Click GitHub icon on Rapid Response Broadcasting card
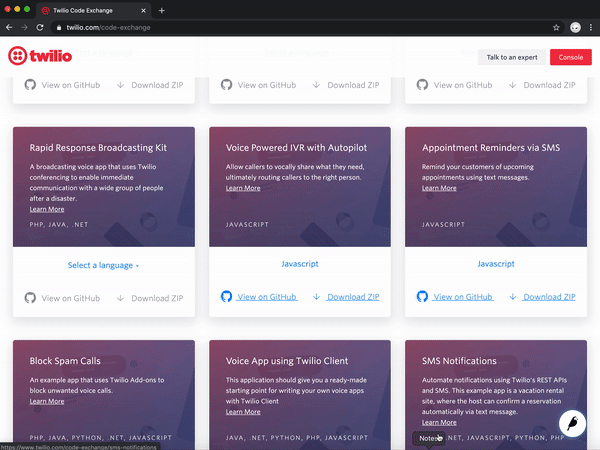Image resolution: width=600 pixels, height=450 pixels. [30, 298]
